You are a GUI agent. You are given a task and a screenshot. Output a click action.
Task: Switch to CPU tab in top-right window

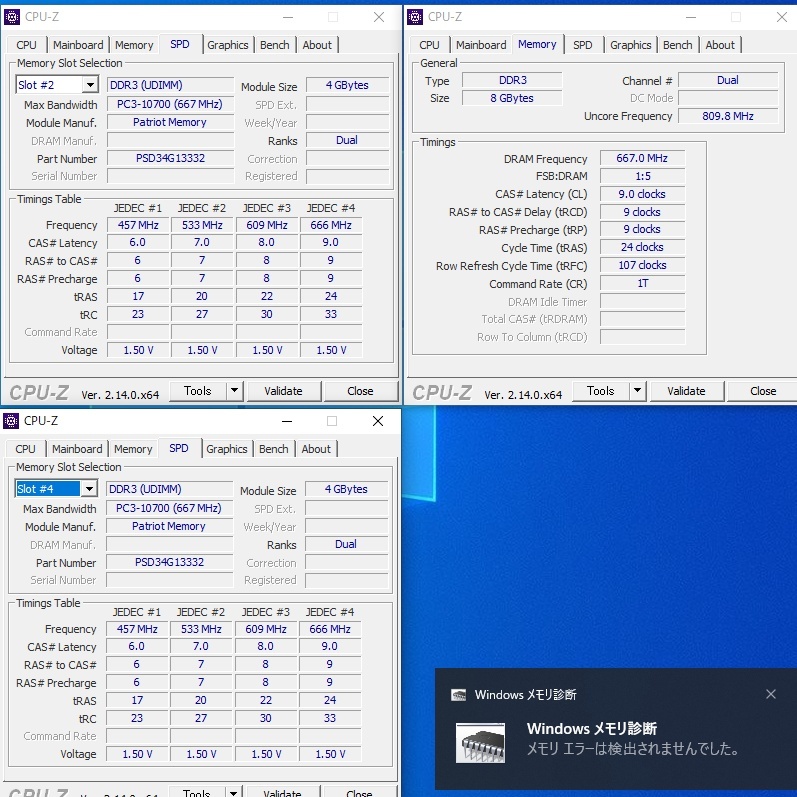tap(429, 45)
